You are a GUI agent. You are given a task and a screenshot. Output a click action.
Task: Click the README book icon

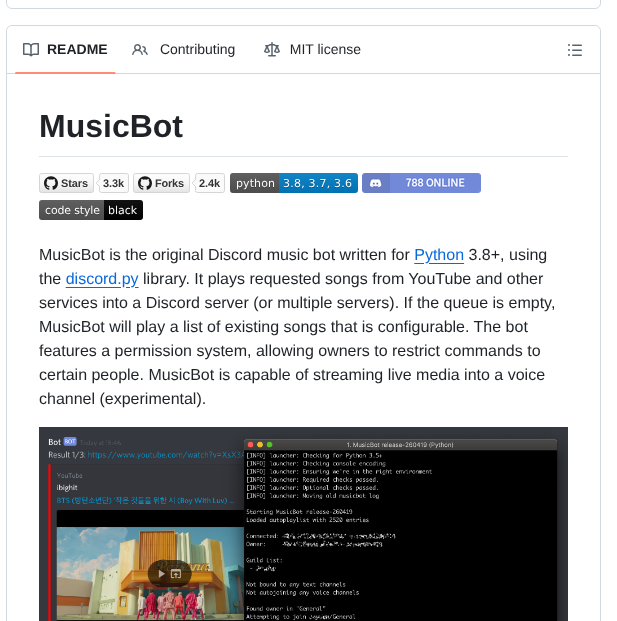tap(31, 50)
